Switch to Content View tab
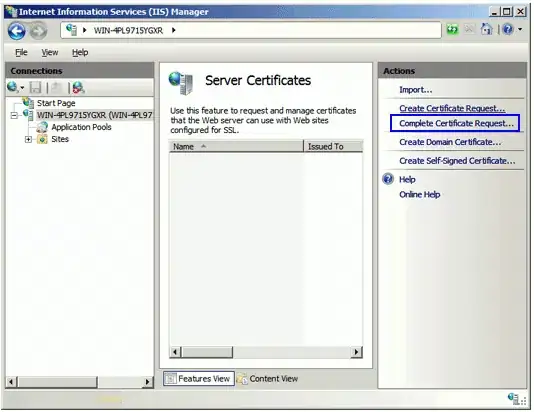Screen dimensions: 534x412 (x=268, y=379)
